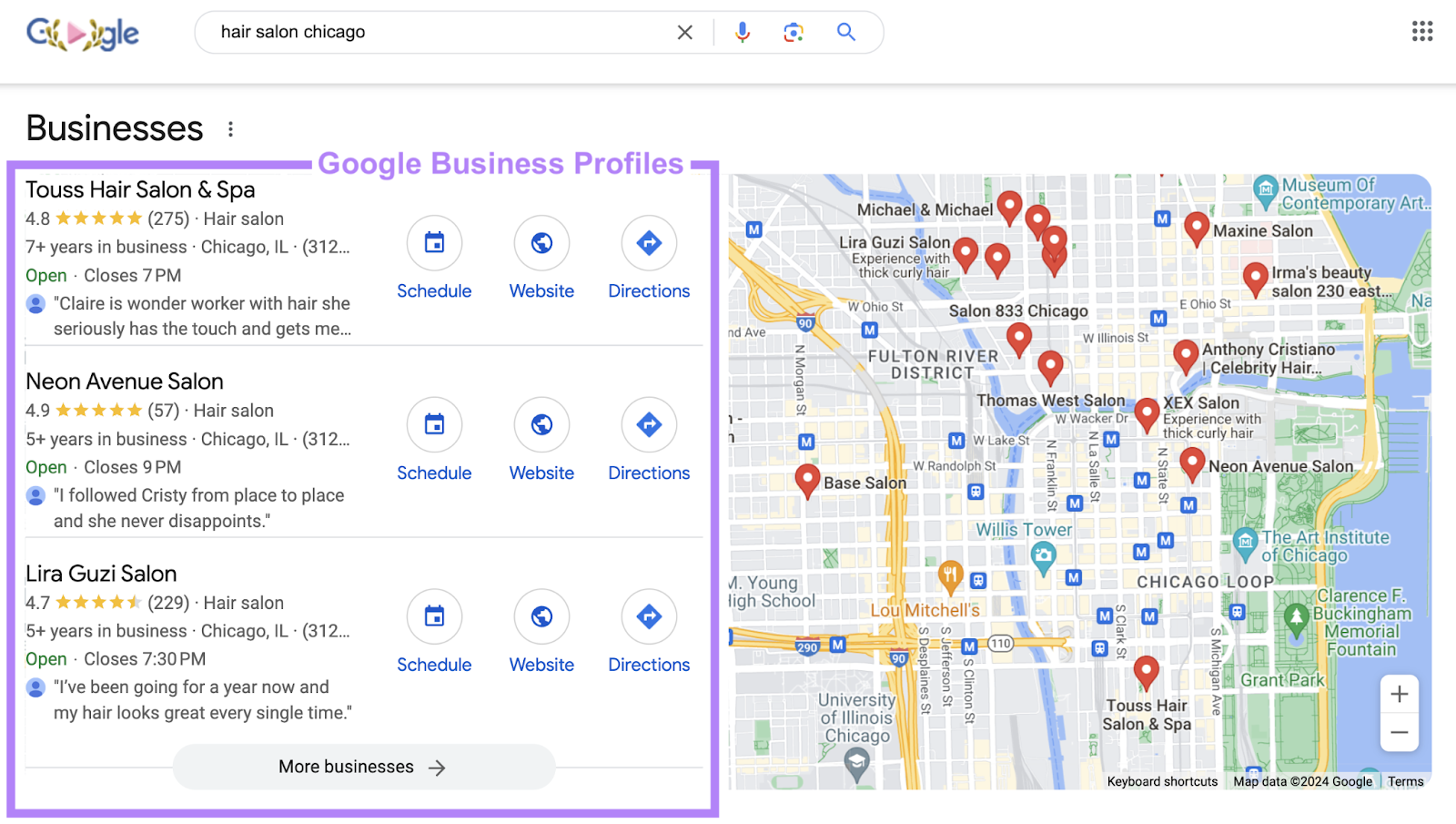Click the search field containing hair salon chicago
The width and height of the screenshot is (1456, 824).
pyautogui.click(x=409, y=32)
